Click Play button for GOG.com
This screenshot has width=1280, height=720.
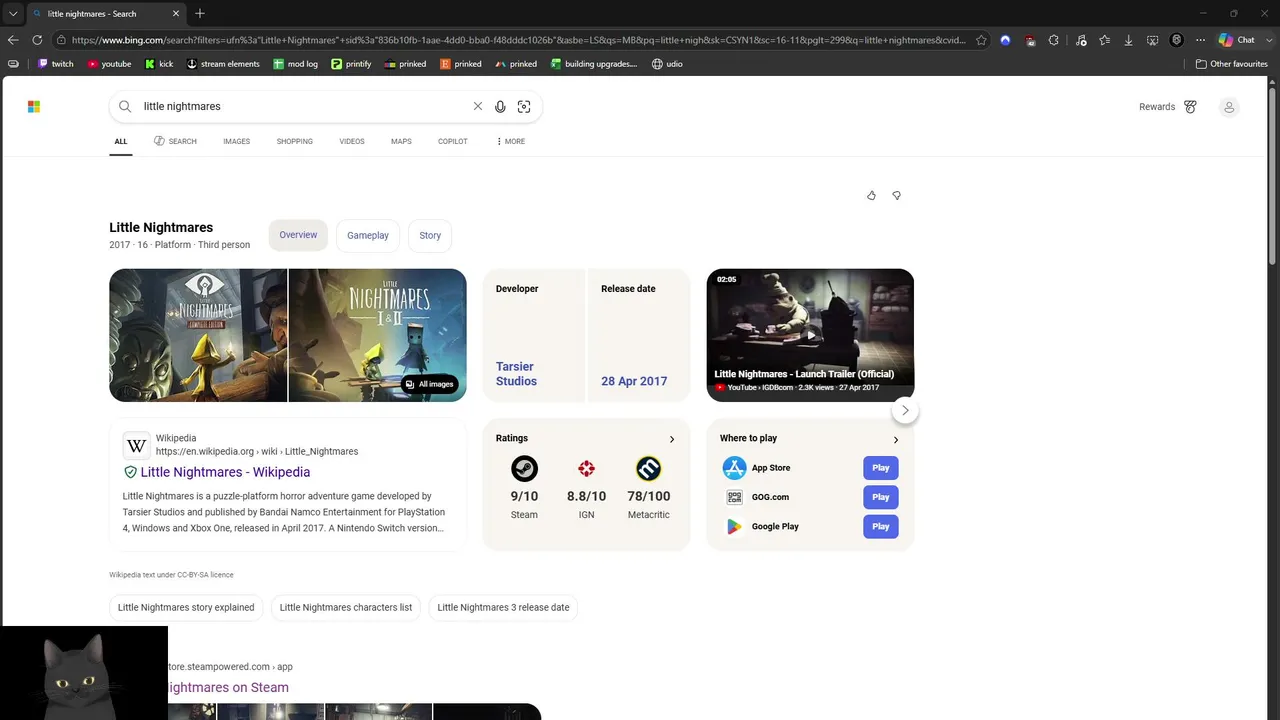pos(881,497)
